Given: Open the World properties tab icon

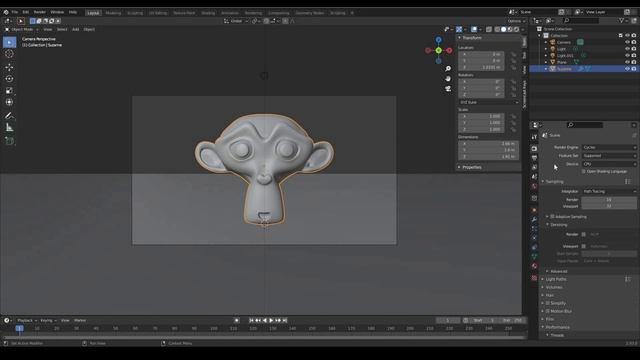Looking at the screenshot, I should [x=534, y=186].
